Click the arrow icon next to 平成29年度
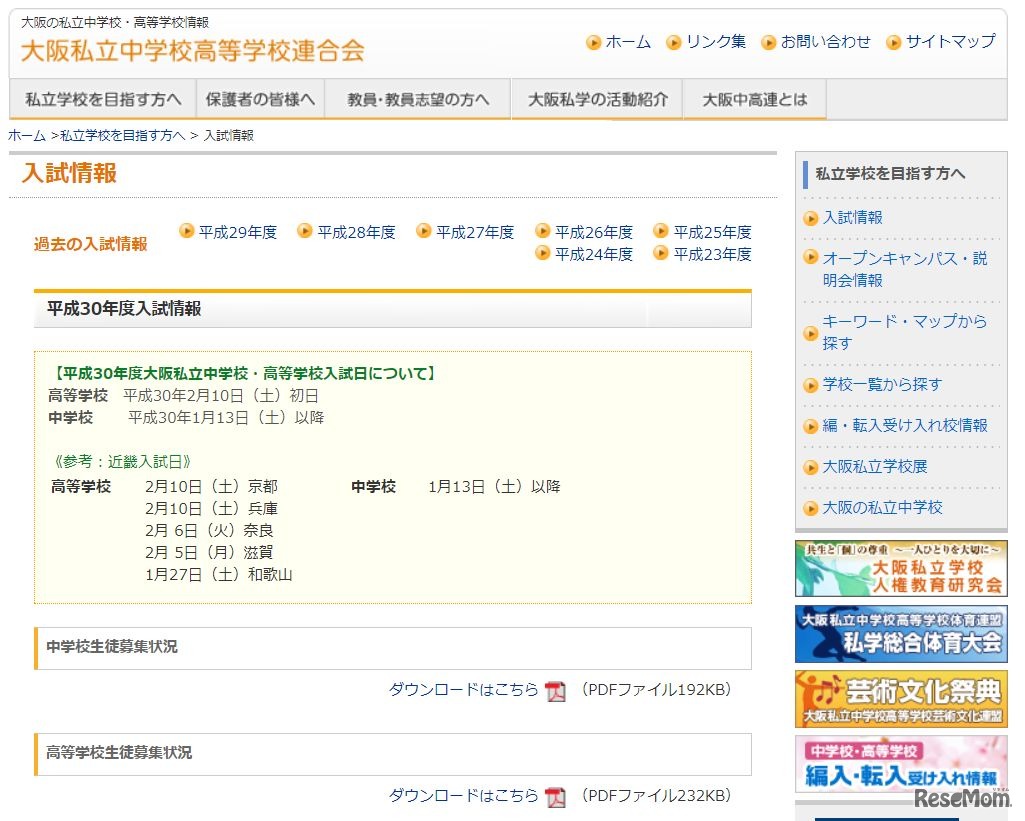Image resolution: width=1025 pixels, height=821 pixels. (187, 231)
